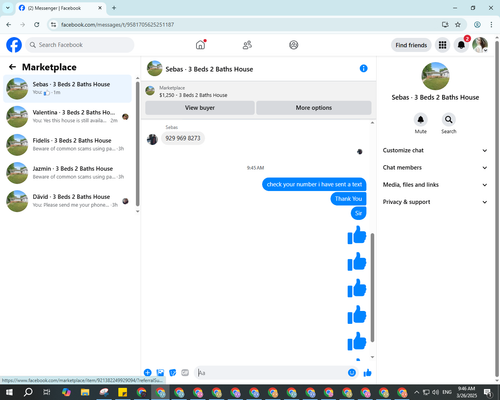Open the $1,250 - 3 Beds 2 Baths House listing
Image resolution: width=500 pixels, height=400 pixels.
pyautogui.click(x=193, y=95)
